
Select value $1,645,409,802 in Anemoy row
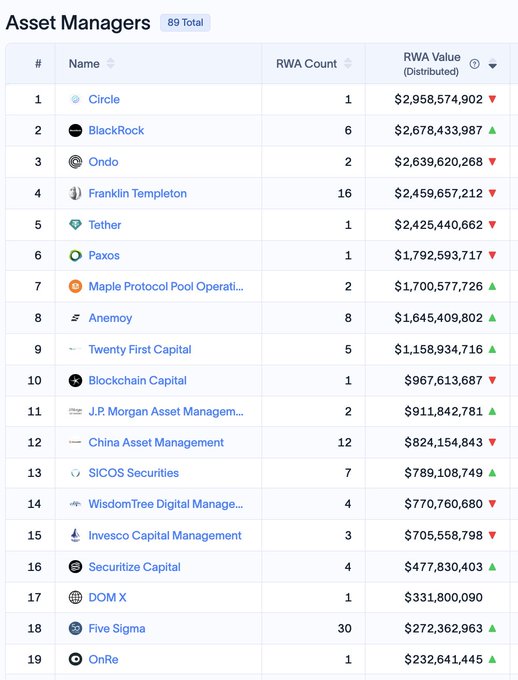point(439,318)
